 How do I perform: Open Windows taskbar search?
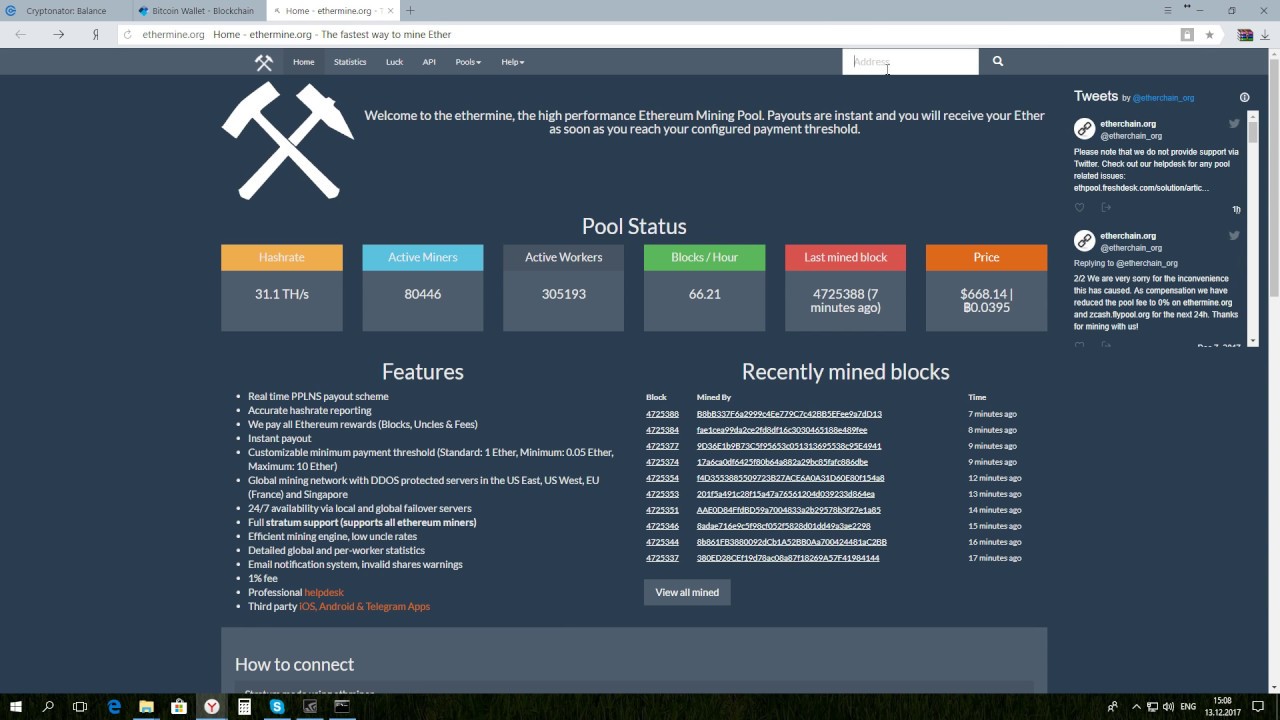tap(48, 706)
